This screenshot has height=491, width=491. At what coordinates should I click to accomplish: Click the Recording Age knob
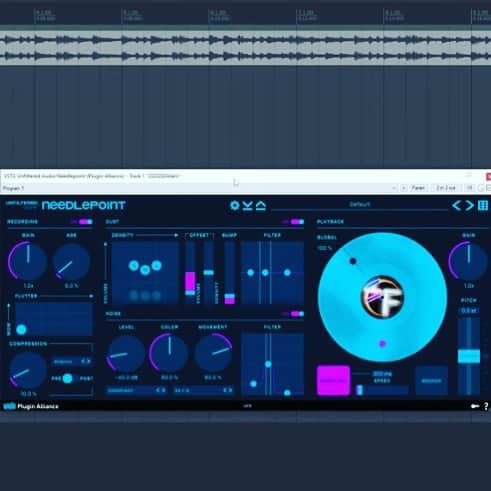point(71,262)
